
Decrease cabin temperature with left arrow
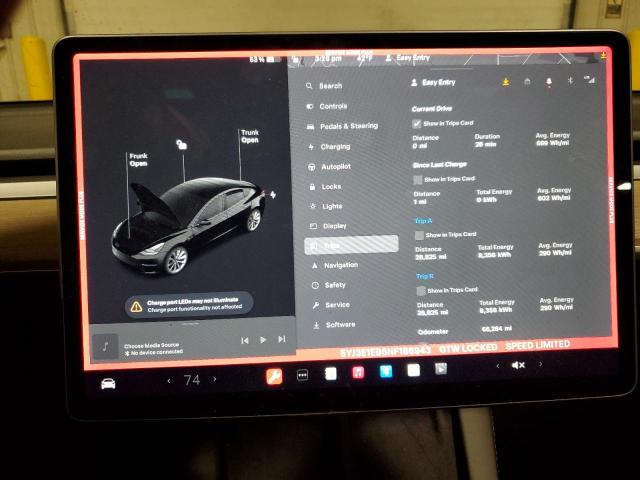click(169, 381)
